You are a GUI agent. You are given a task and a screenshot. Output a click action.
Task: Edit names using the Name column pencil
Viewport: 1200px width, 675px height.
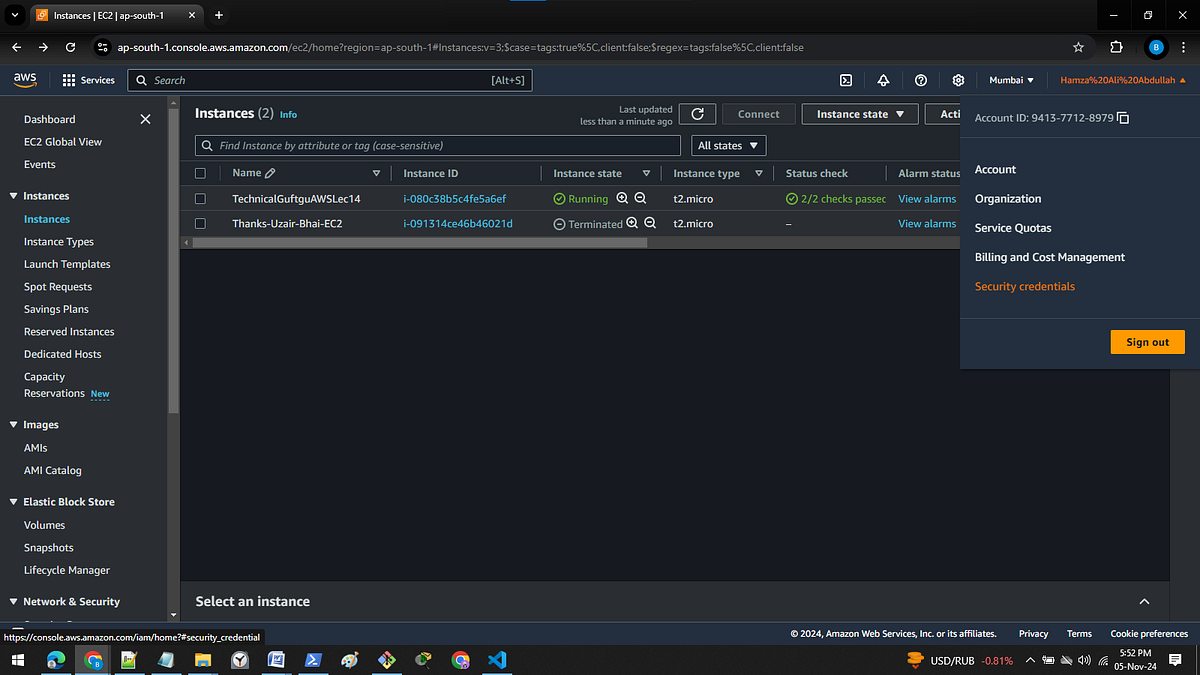click(x=272, y=172)
